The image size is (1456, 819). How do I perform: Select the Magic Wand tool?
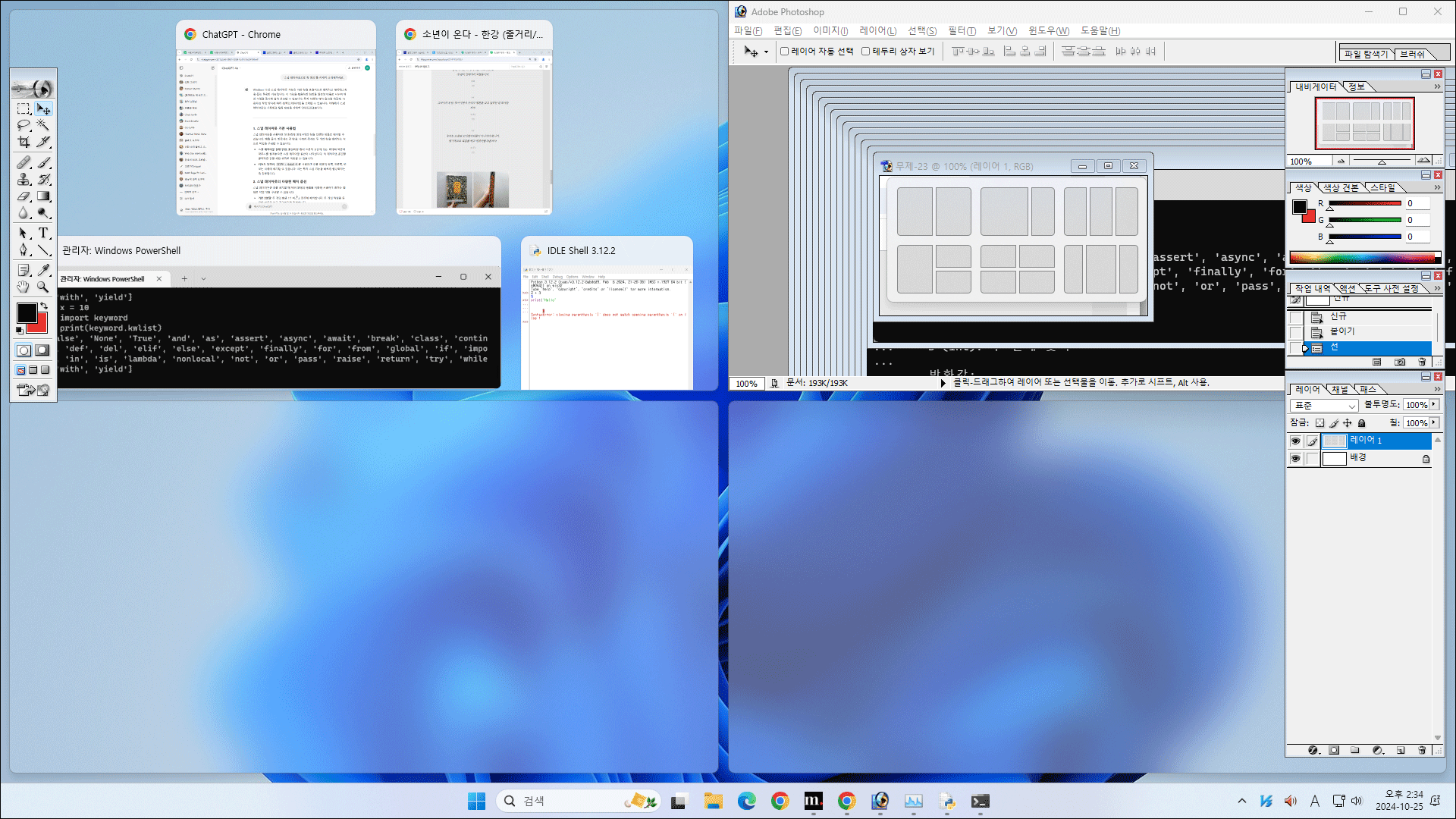pyautogui.click(x=44, y=125)
